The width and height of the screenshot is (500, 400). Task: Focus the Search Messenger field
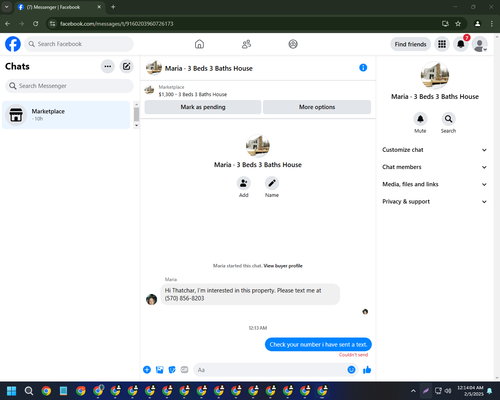69,86
